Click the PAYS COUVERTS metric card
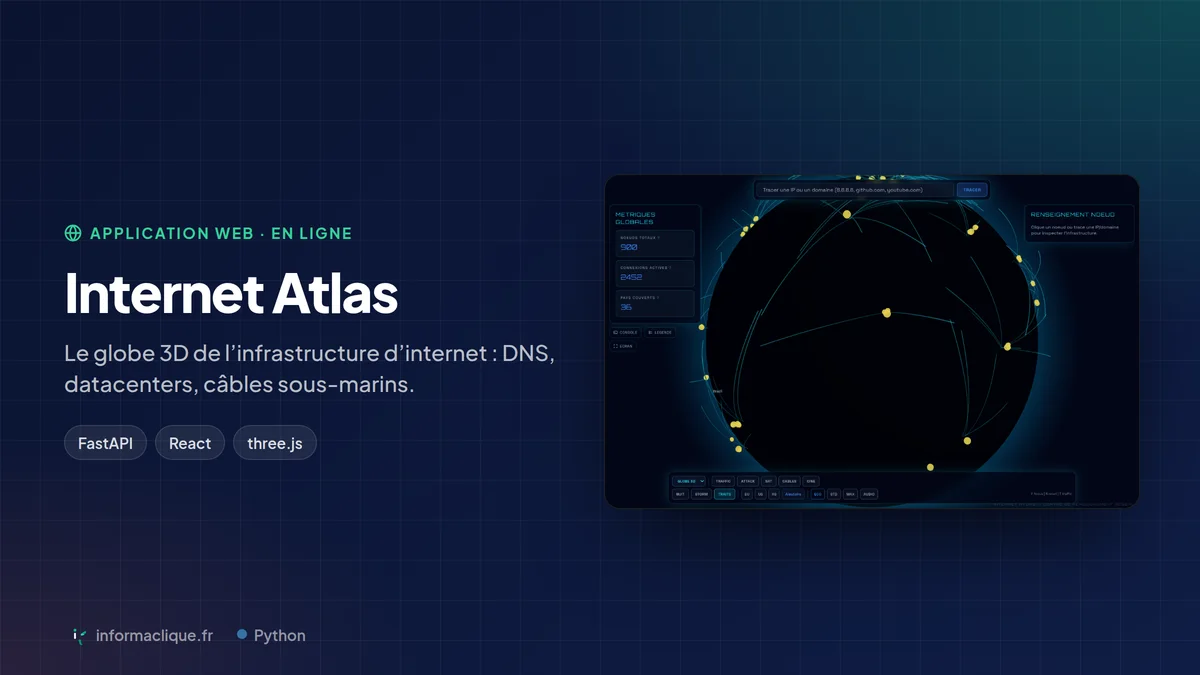The width and height of the screenshot is (1200, 675). click(x=655, y=303)
